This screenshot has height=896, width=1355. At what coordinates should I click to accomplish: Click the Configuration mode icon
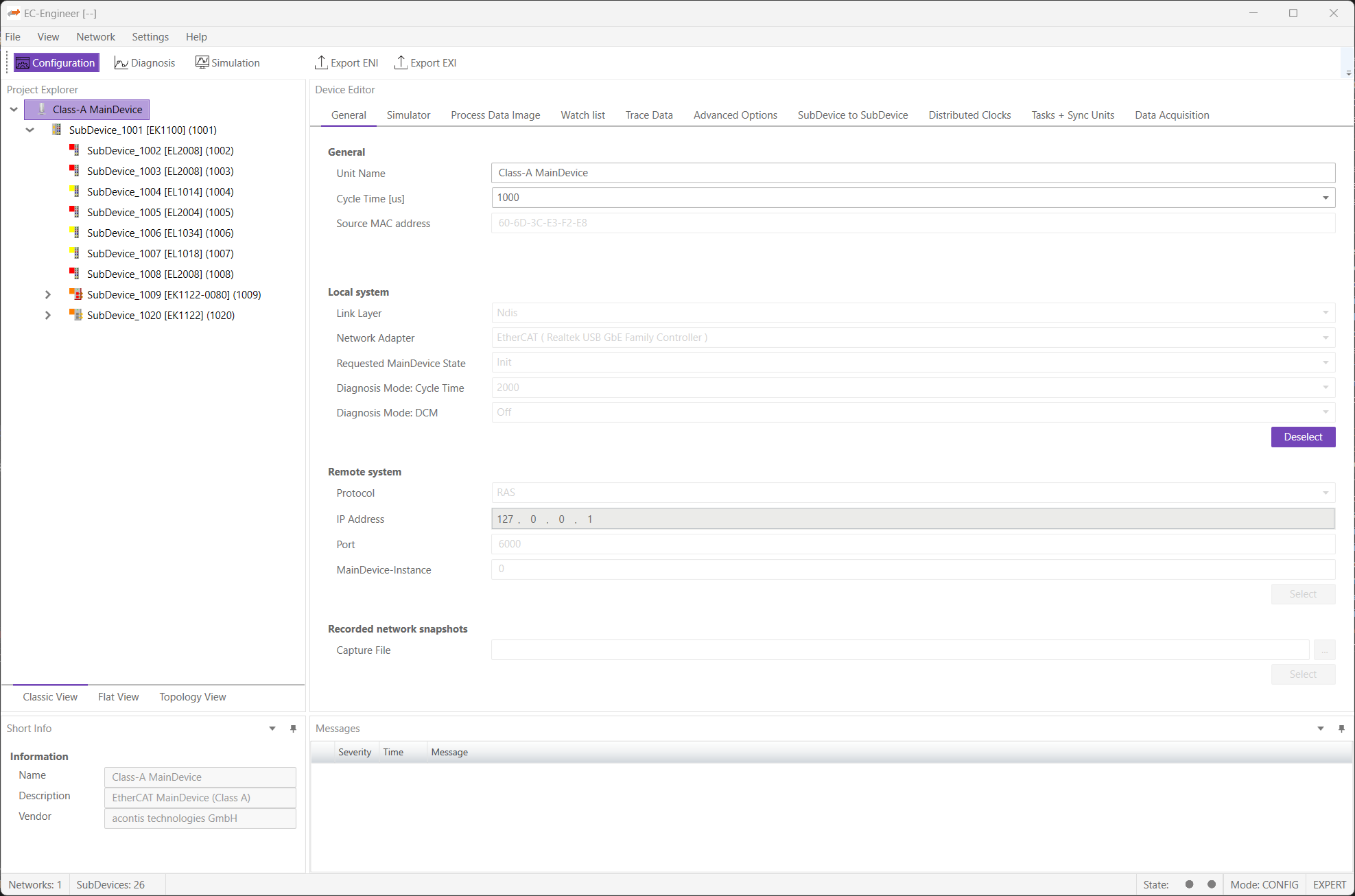coord(23,63)
